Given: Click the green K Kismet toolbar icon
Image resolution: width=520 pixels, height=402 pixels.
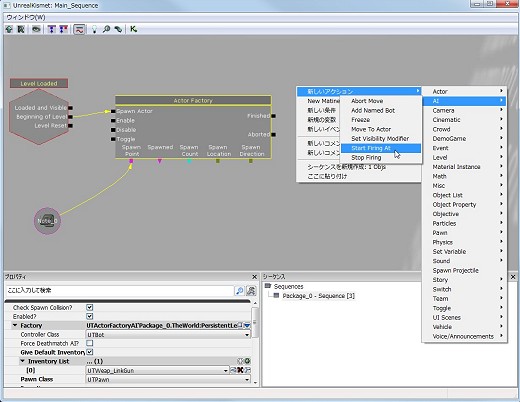Looking at the screenshot, I should (133, 29).
